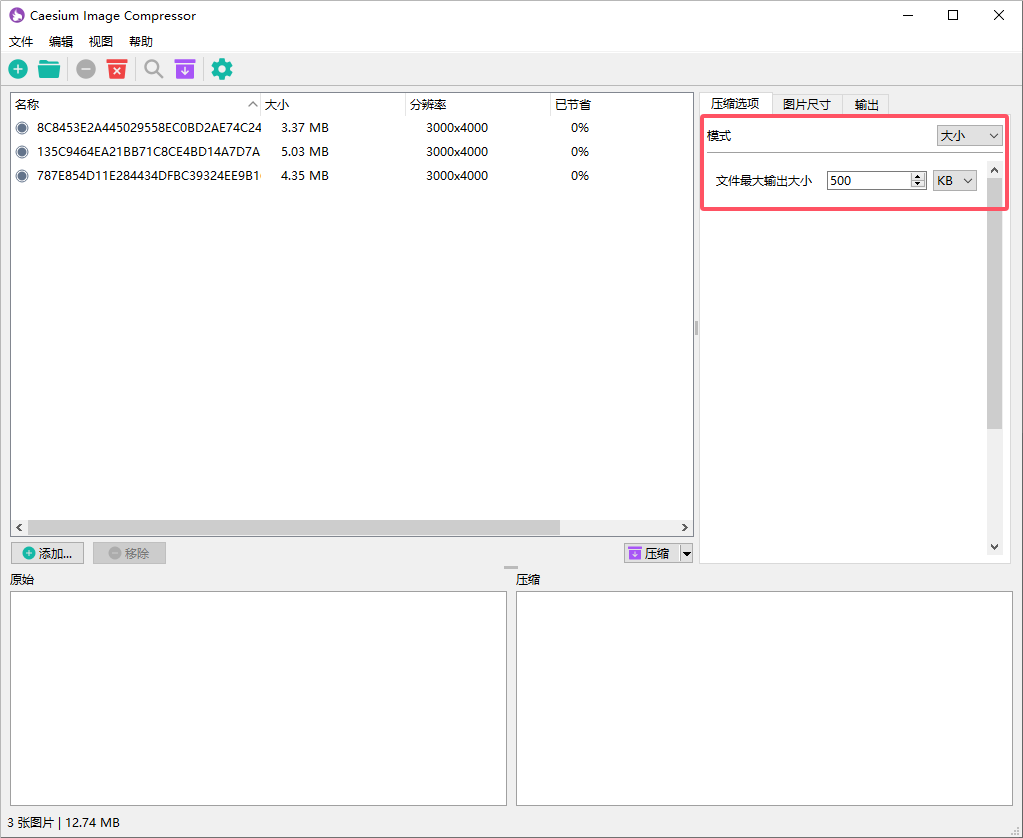Image resolution: width=1023 pixels, height=838 pixels.
Task: Open the KB unit dropdown
Action: click(x=954, y=181)
